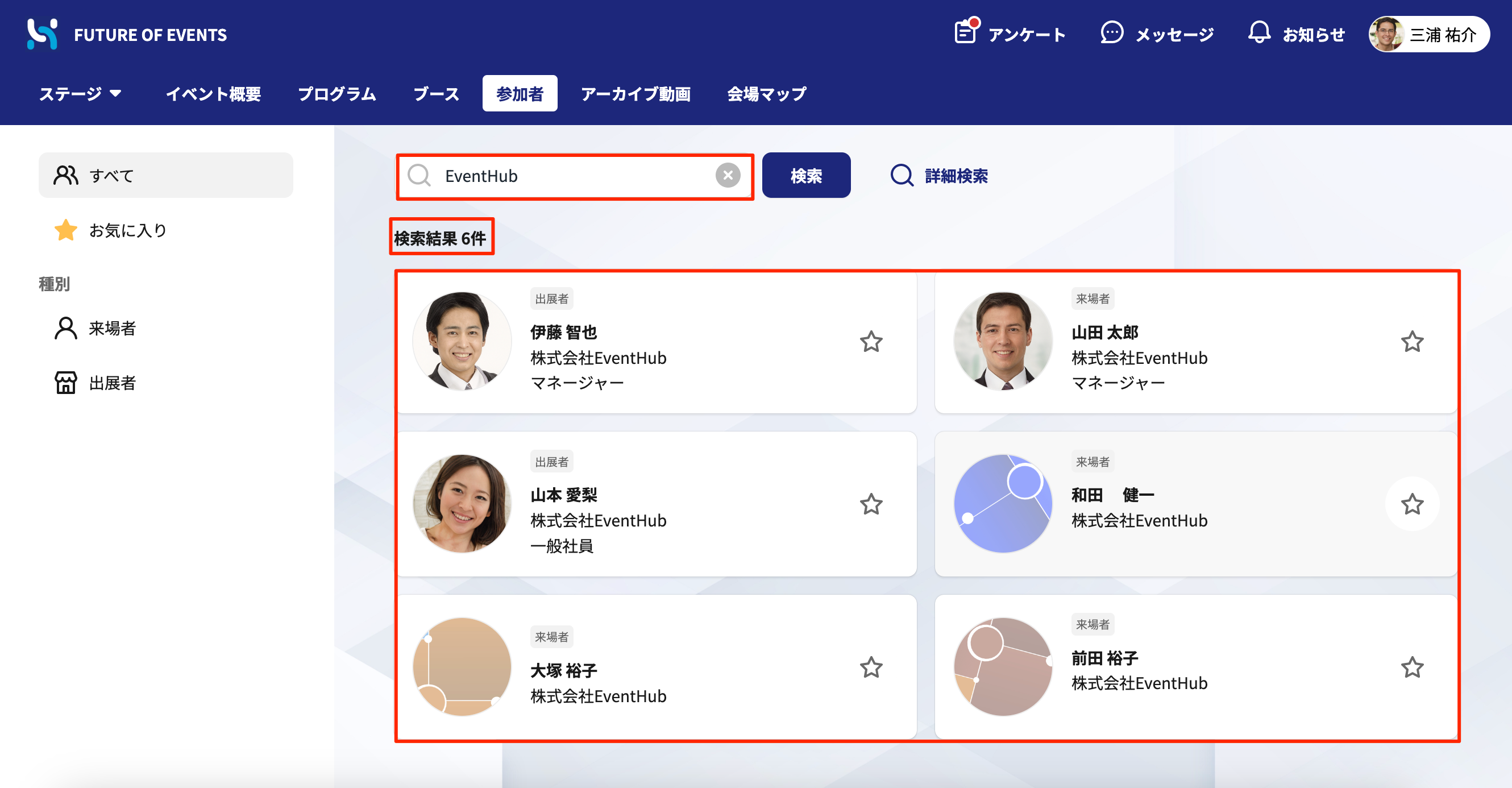Screen dimensions: 1512x788
Task: Click FUTURE OF EVENTS title text
Action: (x=150, y=35)
